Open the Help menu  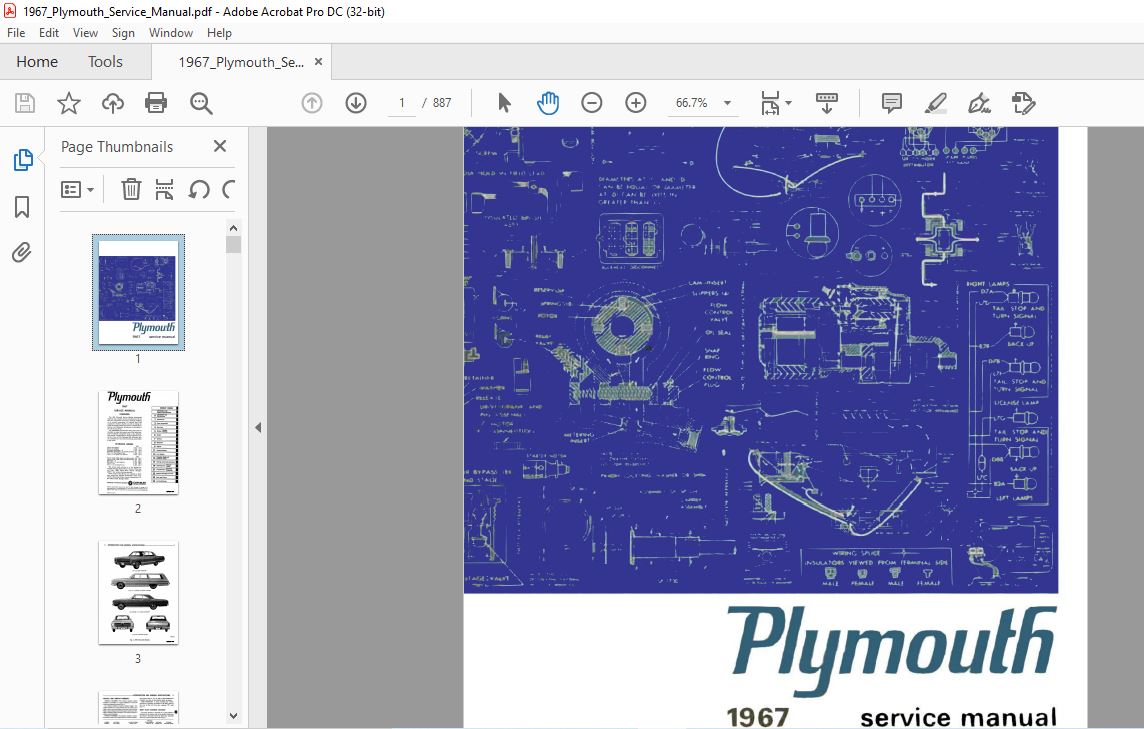(219, 33)
